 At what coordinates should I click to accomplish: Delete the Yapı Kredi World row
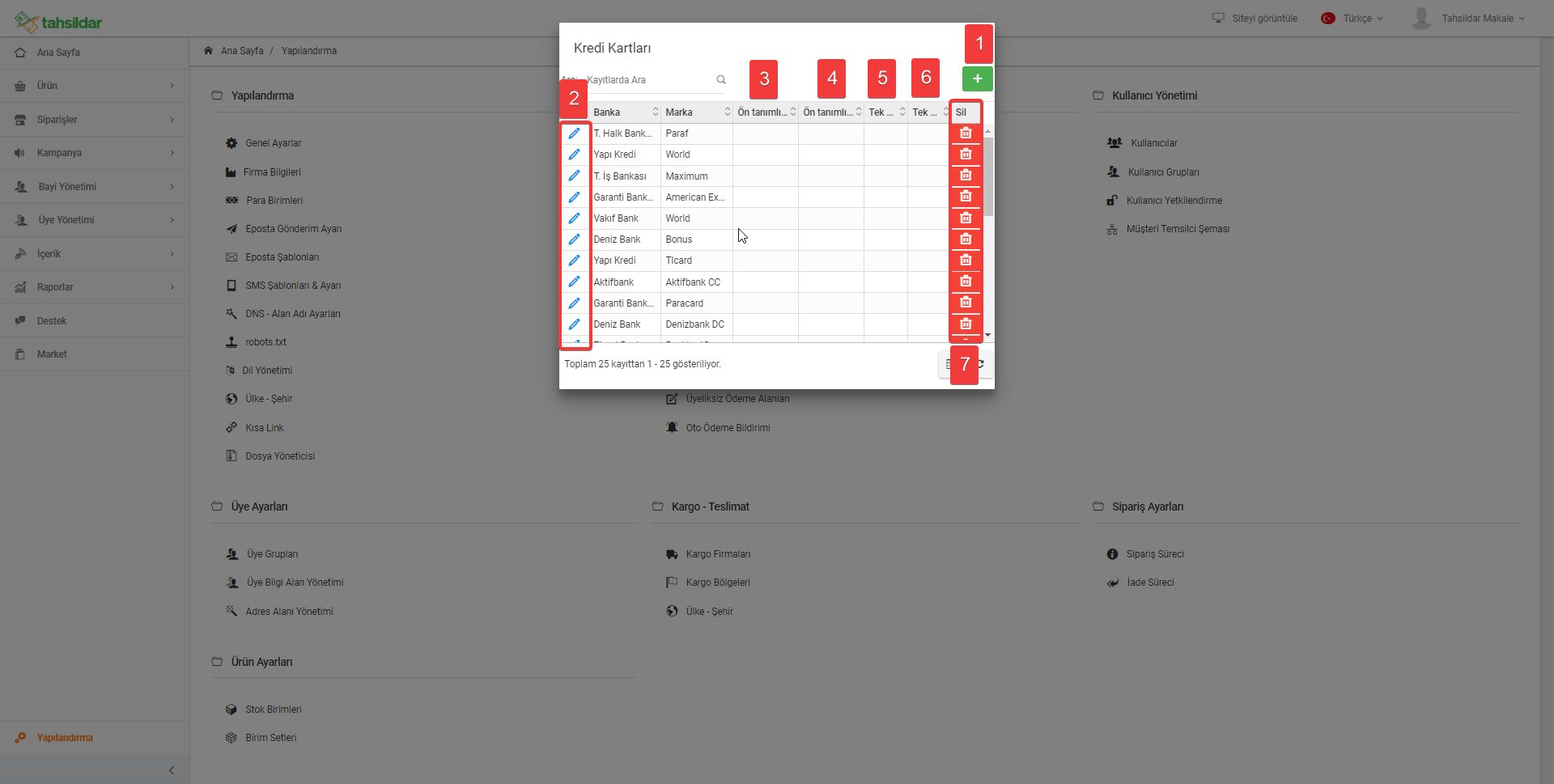(966, 154)
